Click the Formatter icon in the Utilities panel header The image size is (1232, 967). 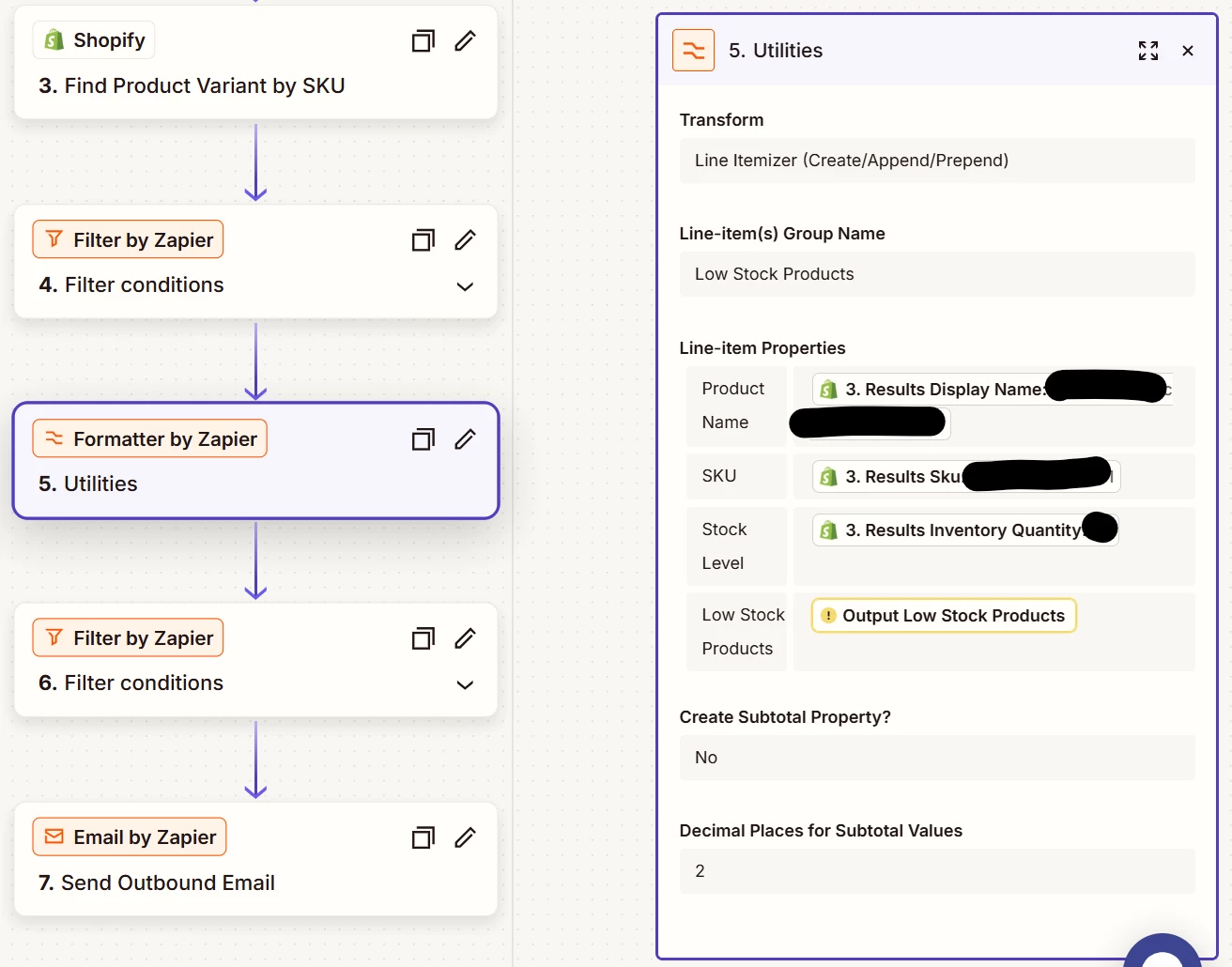tap(694, 51)
